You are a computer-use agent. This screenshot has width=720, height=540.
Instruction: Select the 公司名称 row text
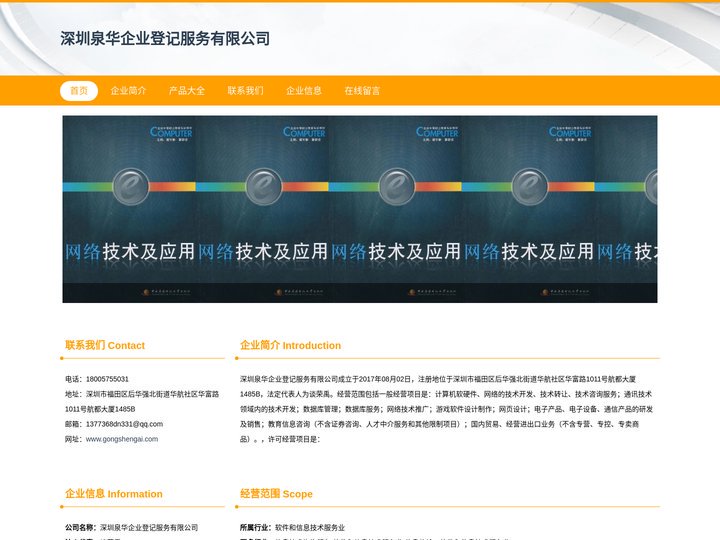point(131,528)
